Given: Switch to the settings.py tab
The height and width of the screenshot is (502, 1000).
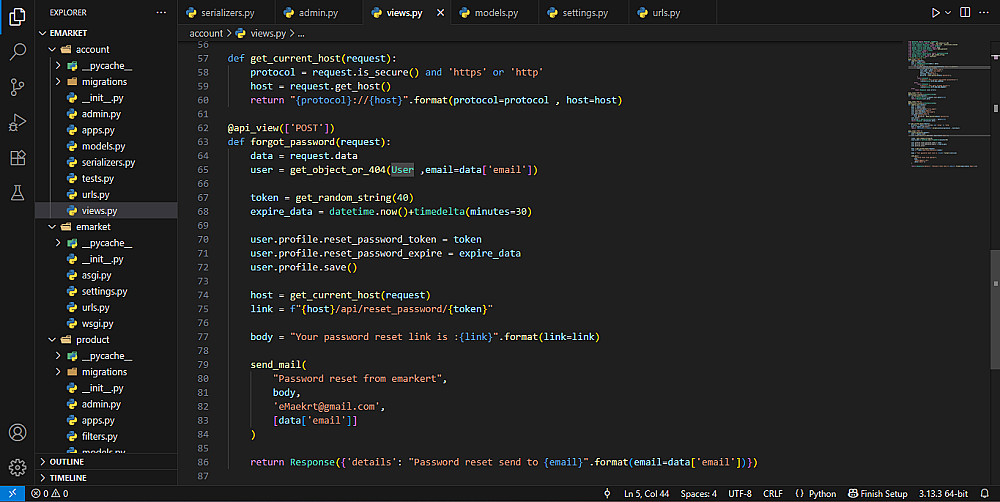Looking at the screenshot, I should [x=585, y=13].
